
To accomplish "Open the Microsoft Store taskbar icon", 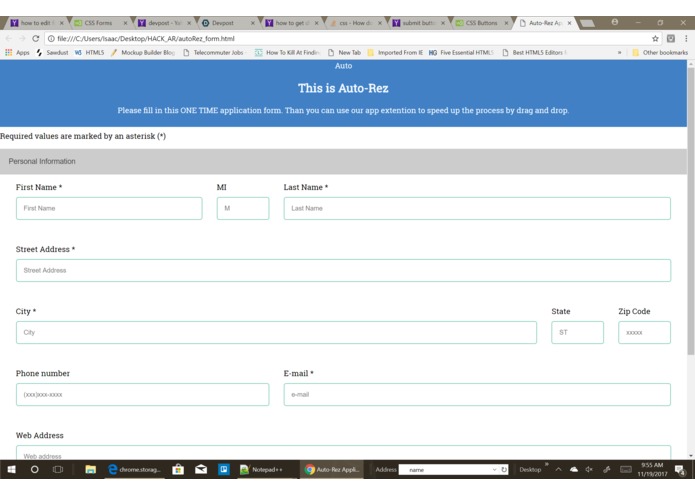I will (x=178, y=470).
